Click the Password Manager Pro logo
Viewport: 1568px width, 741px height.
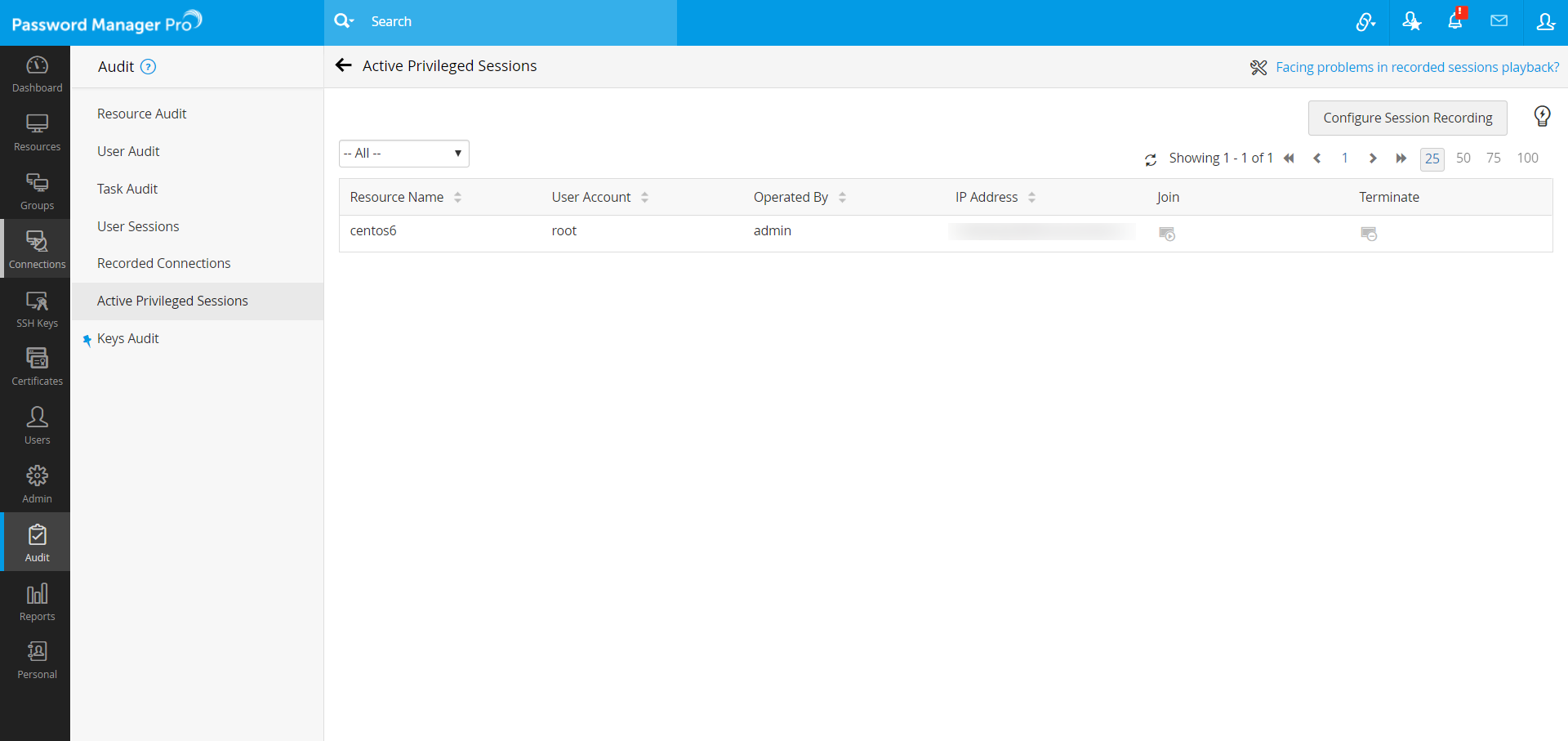(x=107, y=22)
